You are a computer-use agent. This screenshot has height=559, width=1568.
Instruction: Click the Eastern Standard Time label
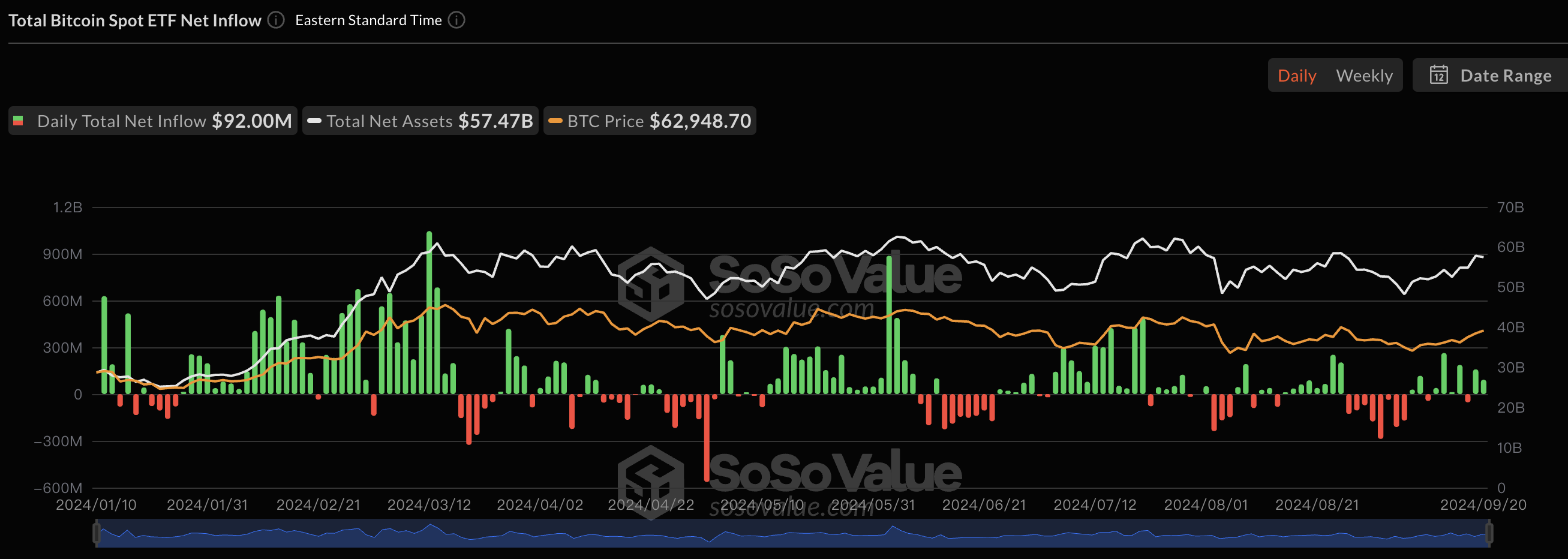tap(368, 20)
